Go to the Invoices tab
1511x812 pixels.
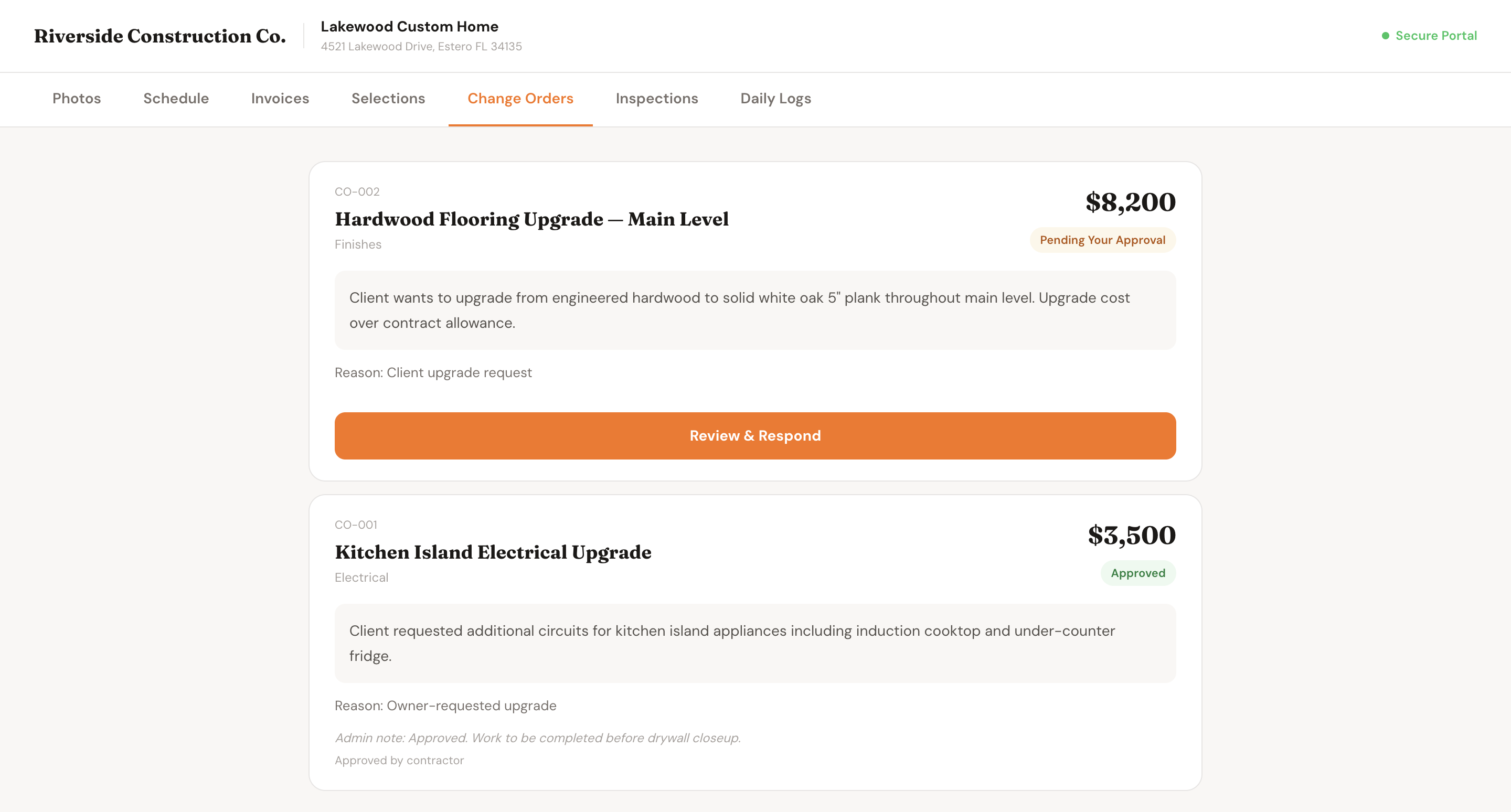(280, 99)
